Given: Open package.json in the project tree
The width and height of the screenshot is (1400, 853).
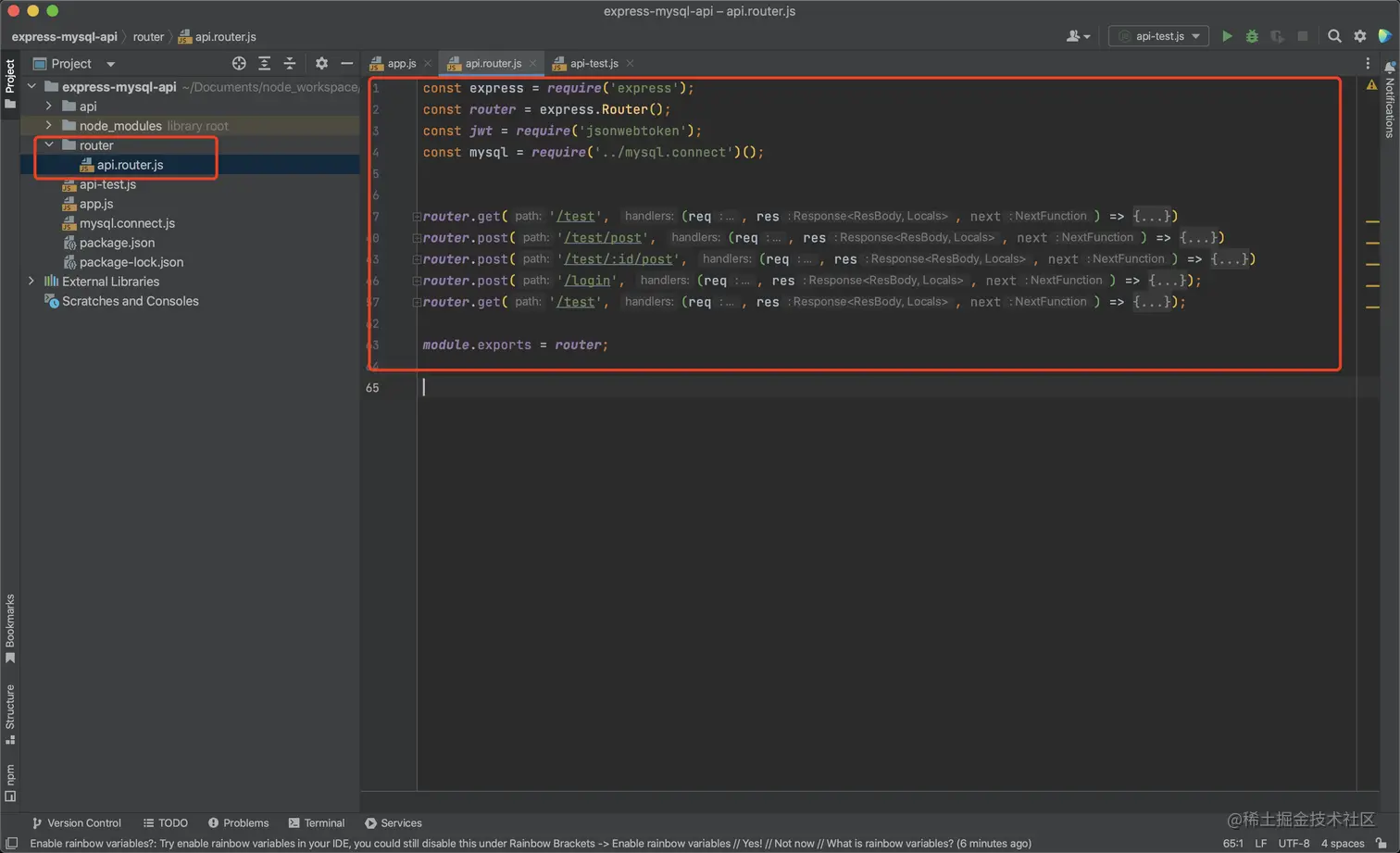Looking at the screenshot, I should click(x=117, y=243).
